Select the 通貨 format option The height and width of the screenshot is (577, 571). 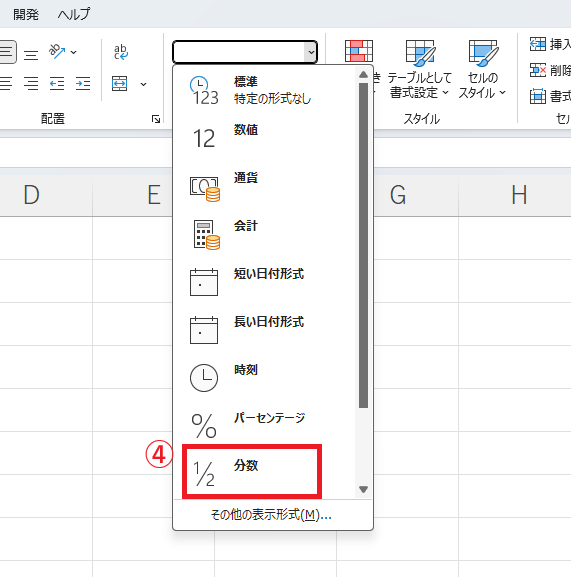pyautogui.click(x=264, y=186)
